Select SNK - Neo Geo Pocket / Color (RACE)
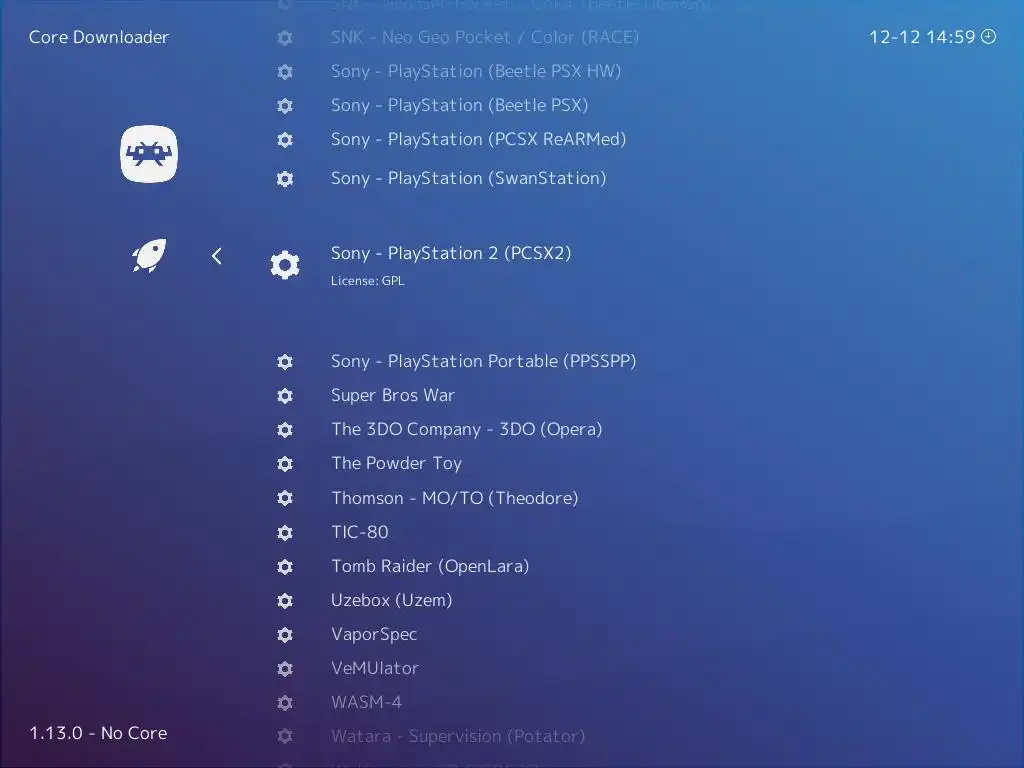Viewport: 1024px width, 768px height. pos(485,37)
